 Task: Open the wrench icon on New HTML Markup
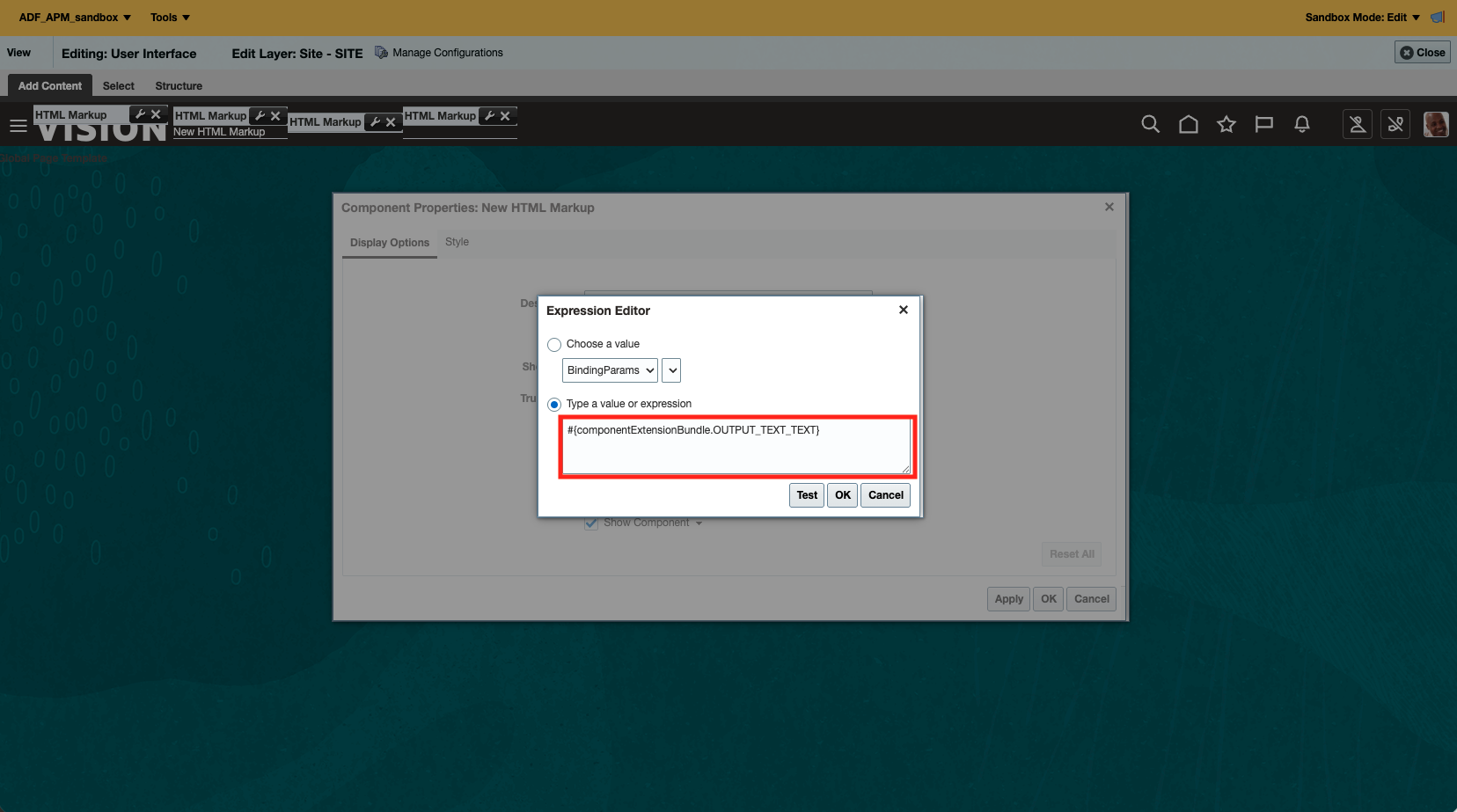coord(260,115)
